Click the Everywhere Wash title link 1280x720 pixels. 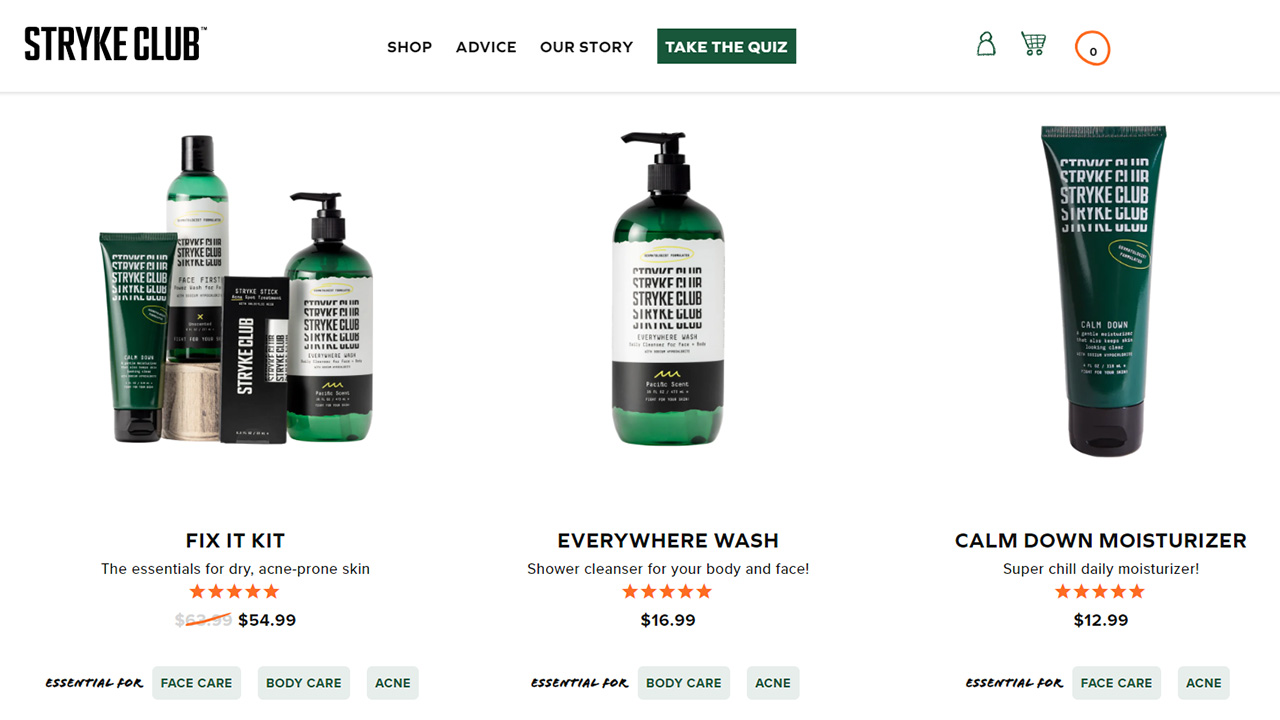[x=668, y=541]
